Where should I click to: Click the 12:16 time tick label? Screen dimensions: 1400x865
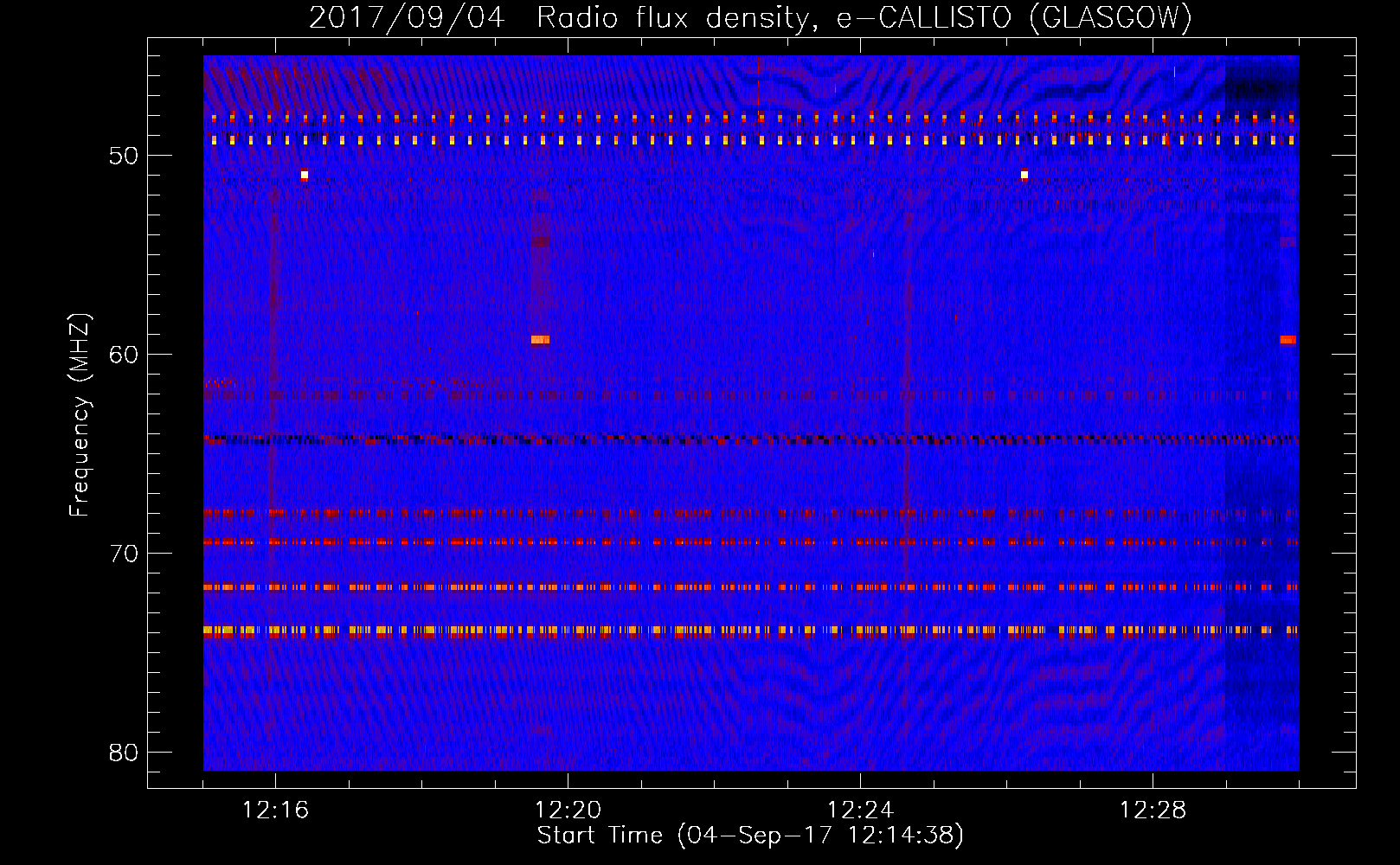[275, 811]
